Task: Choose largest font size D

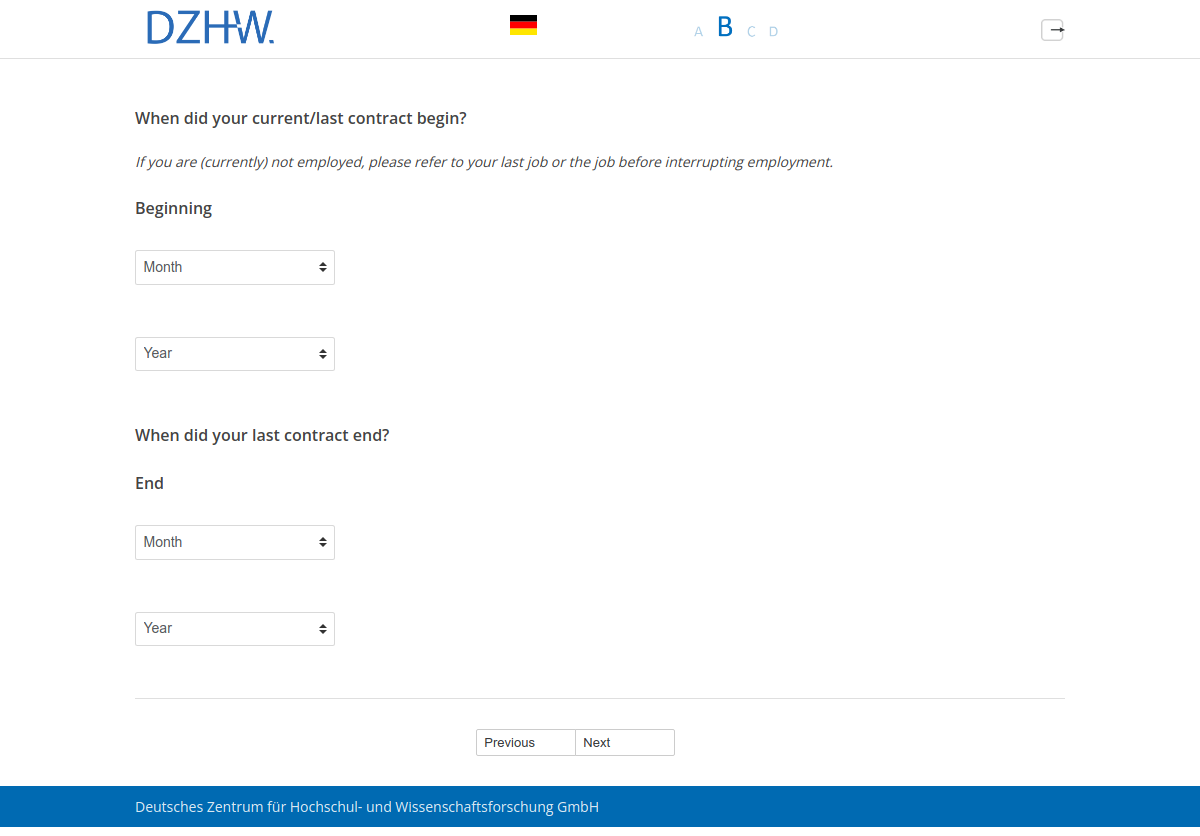Action: [x=773, y=32]
